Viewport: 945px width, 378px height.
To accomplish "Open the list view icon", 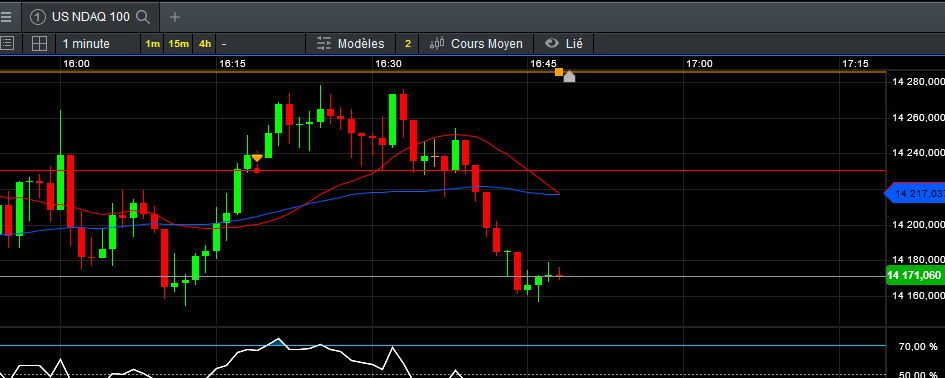I will [x=7, y=43].
